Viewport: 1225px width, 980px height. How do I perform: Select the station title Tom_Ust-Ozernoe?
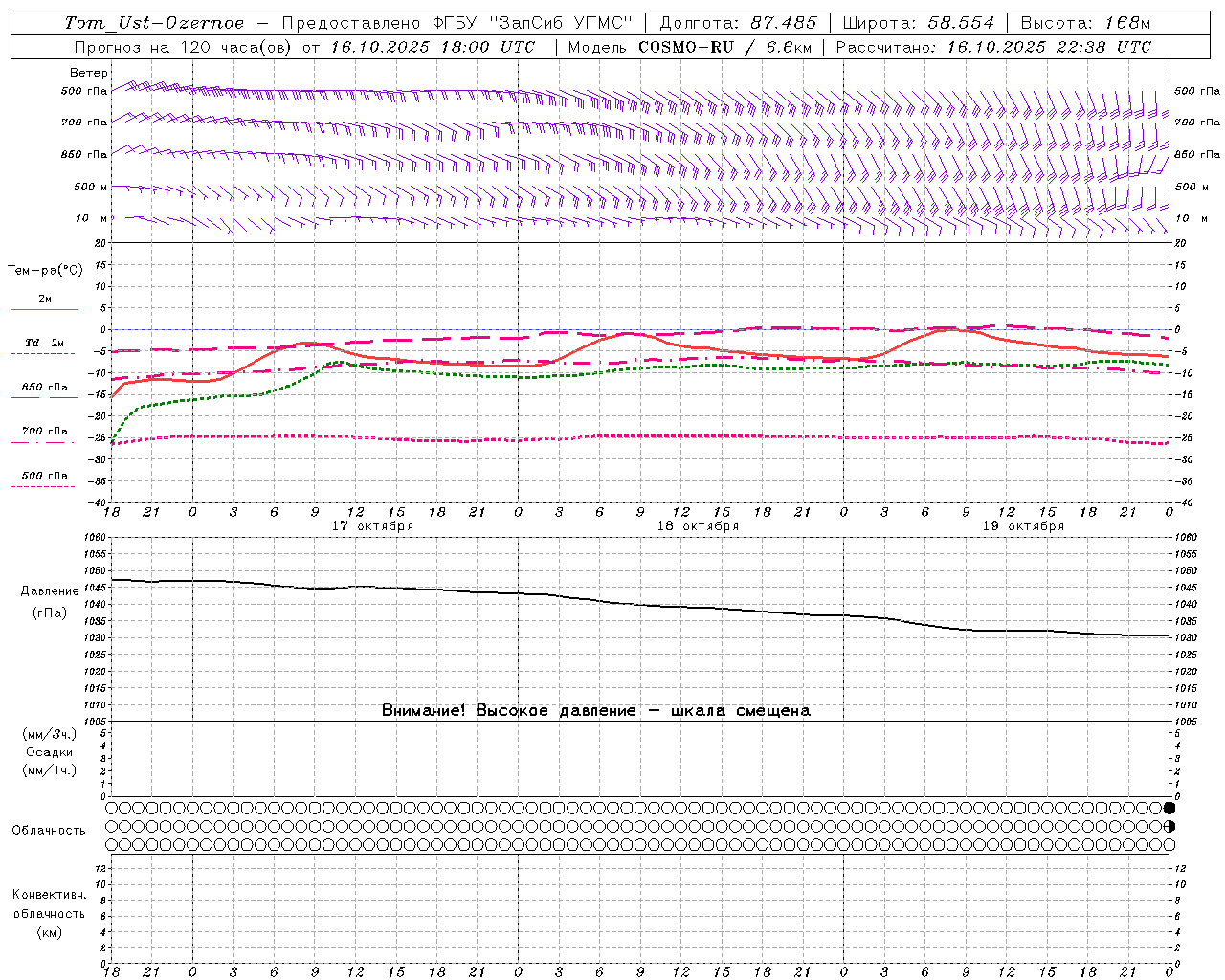tap(154, 23)
